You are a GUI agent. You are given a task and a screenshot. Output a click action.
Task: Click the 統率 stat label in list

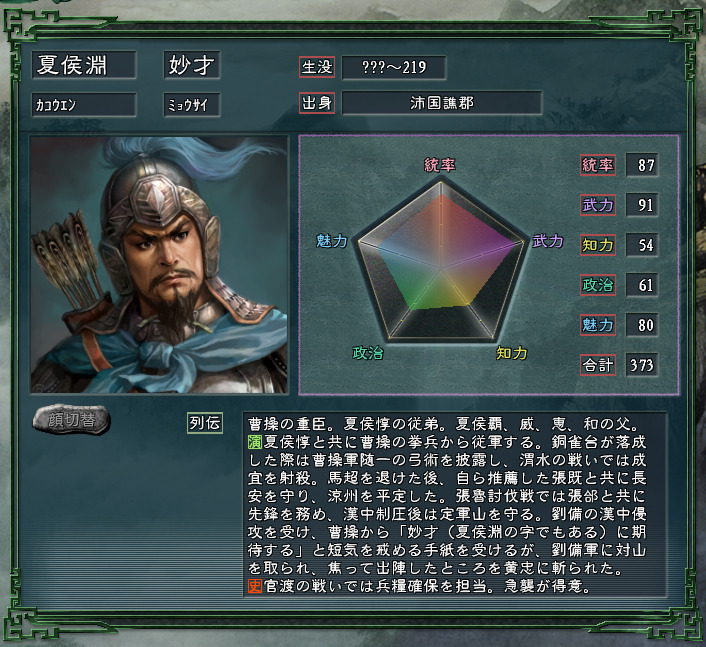pyautogui.click(x=598, y=165)
